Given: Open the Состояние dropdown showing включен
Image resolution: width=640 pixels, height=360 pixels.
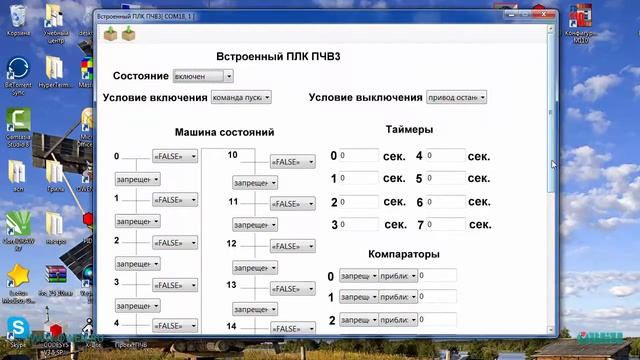Looking at the screenshot, I should click(203, 76).
